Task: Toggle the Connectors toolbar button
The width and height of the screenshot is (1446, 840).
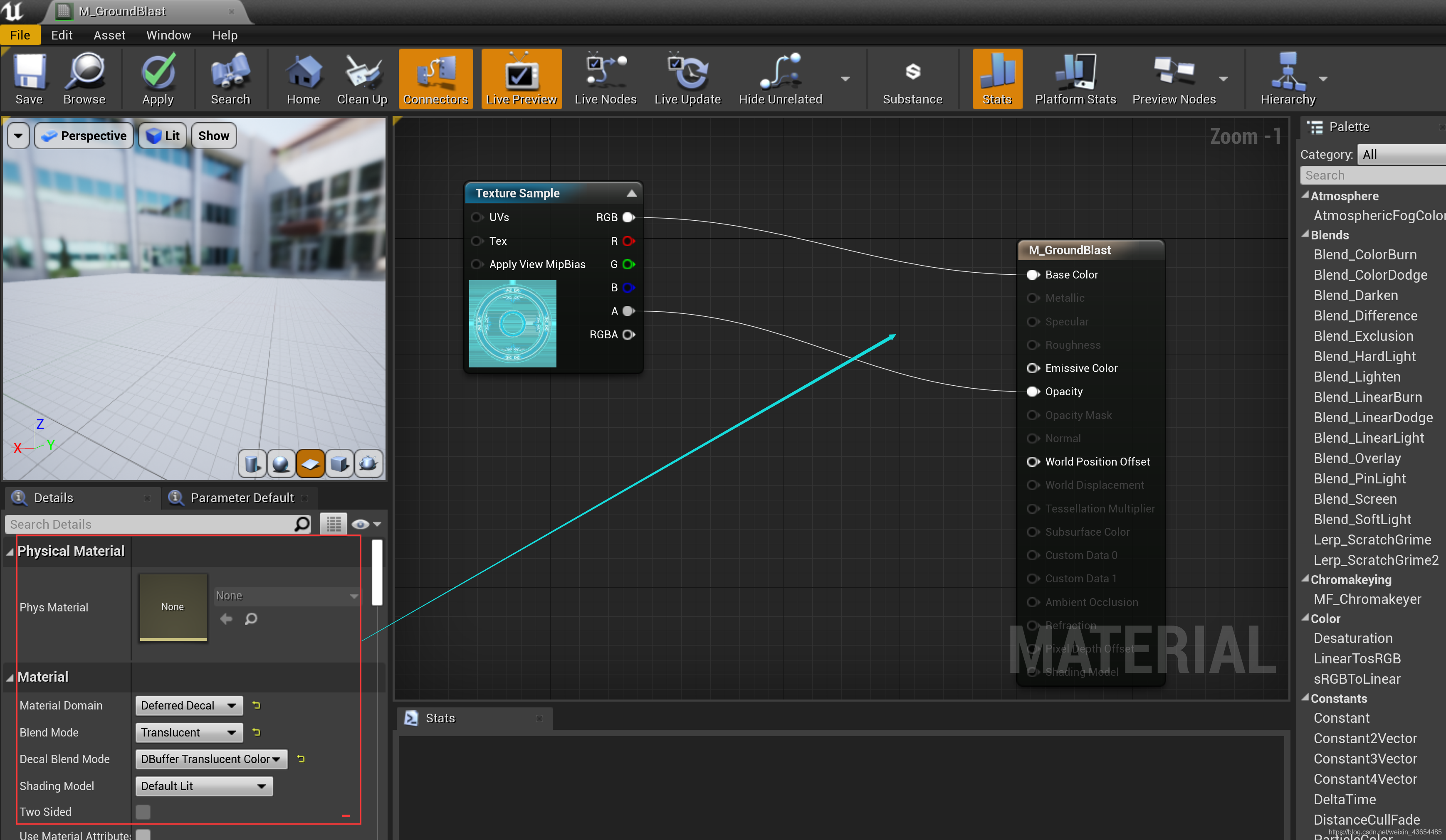Action: (435, 79)
